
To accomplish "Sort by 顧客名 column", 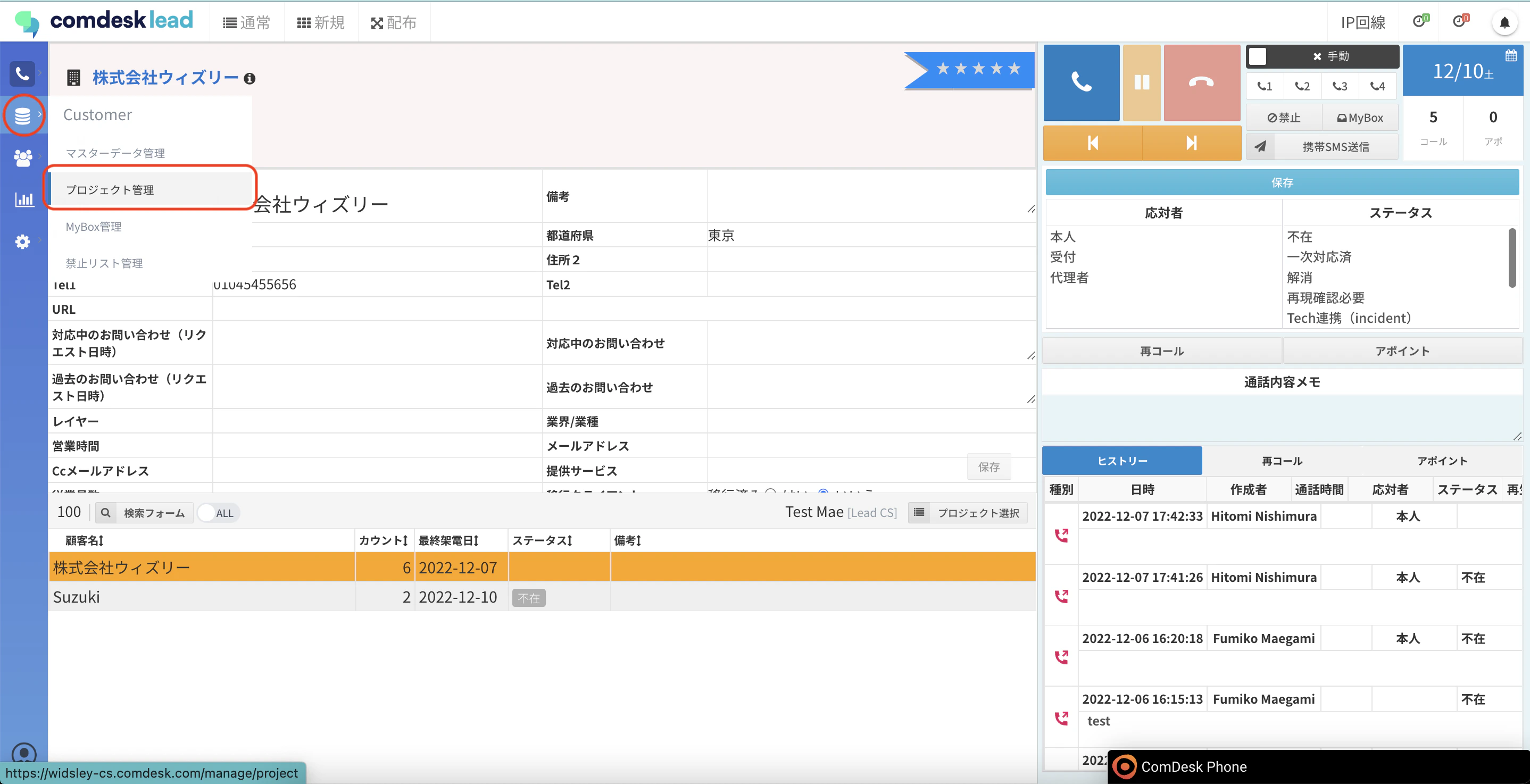I will tap(85, 540).
